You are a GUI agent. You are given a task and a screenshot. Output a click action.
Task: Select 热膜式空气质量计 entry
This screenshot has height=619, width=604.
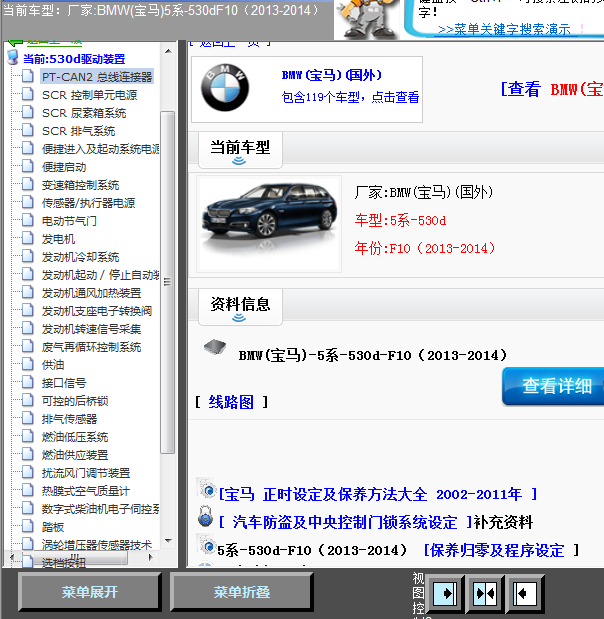pyautogui.click(x=86, y=491)
